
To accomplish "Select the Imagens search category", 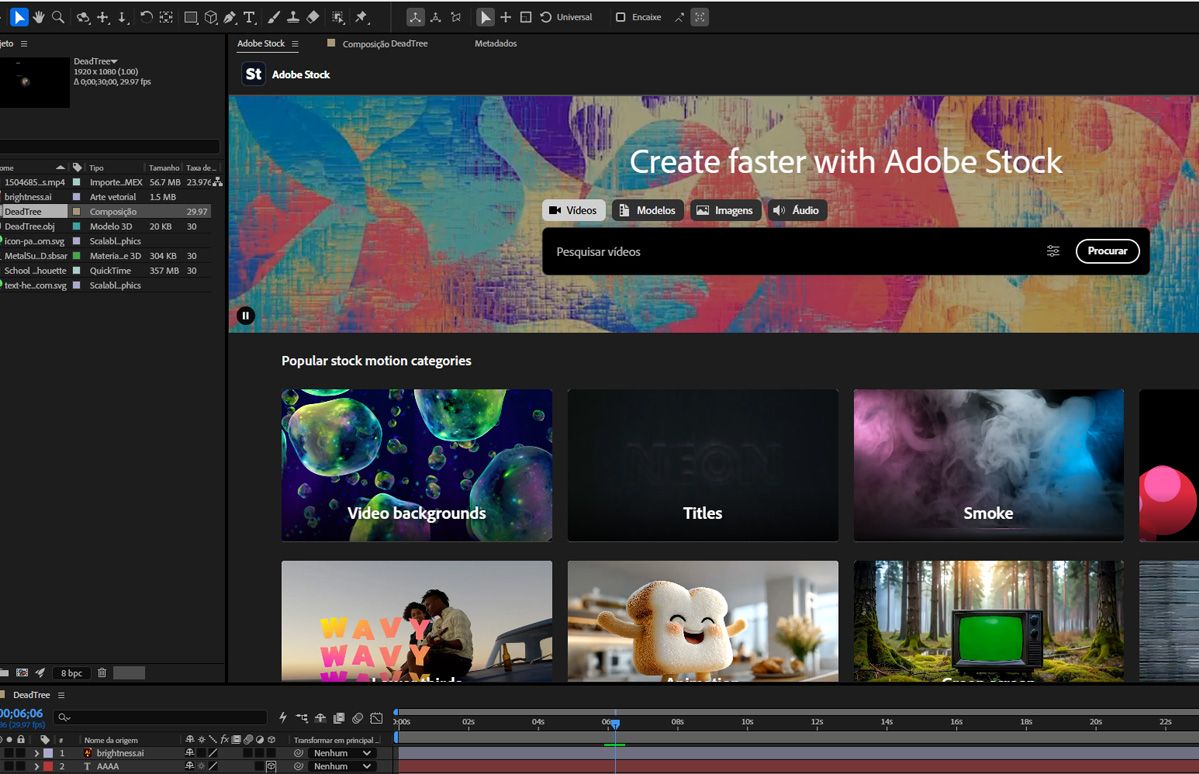I will tap(725, 210).
